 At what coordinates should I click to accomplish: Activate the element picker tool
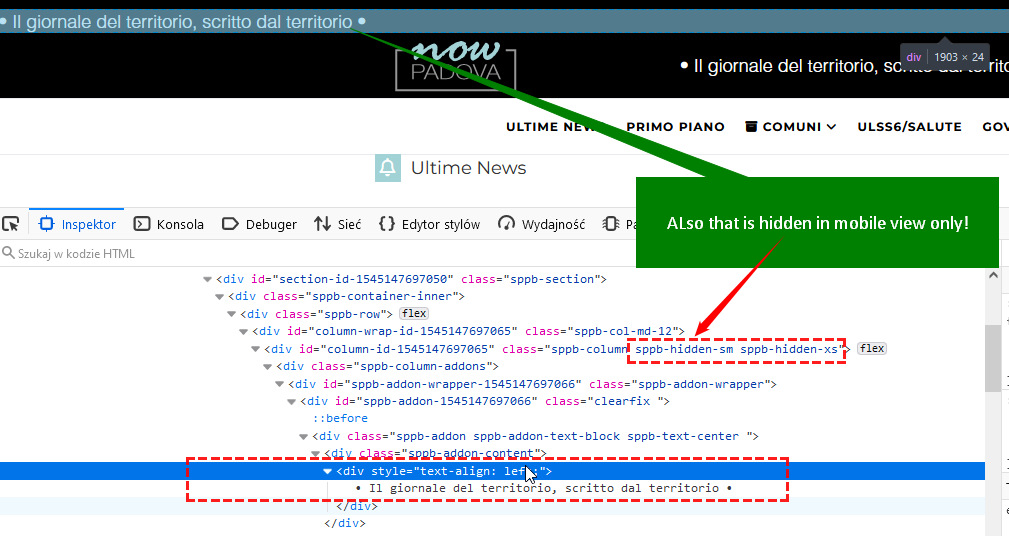[x=11, y=224]
